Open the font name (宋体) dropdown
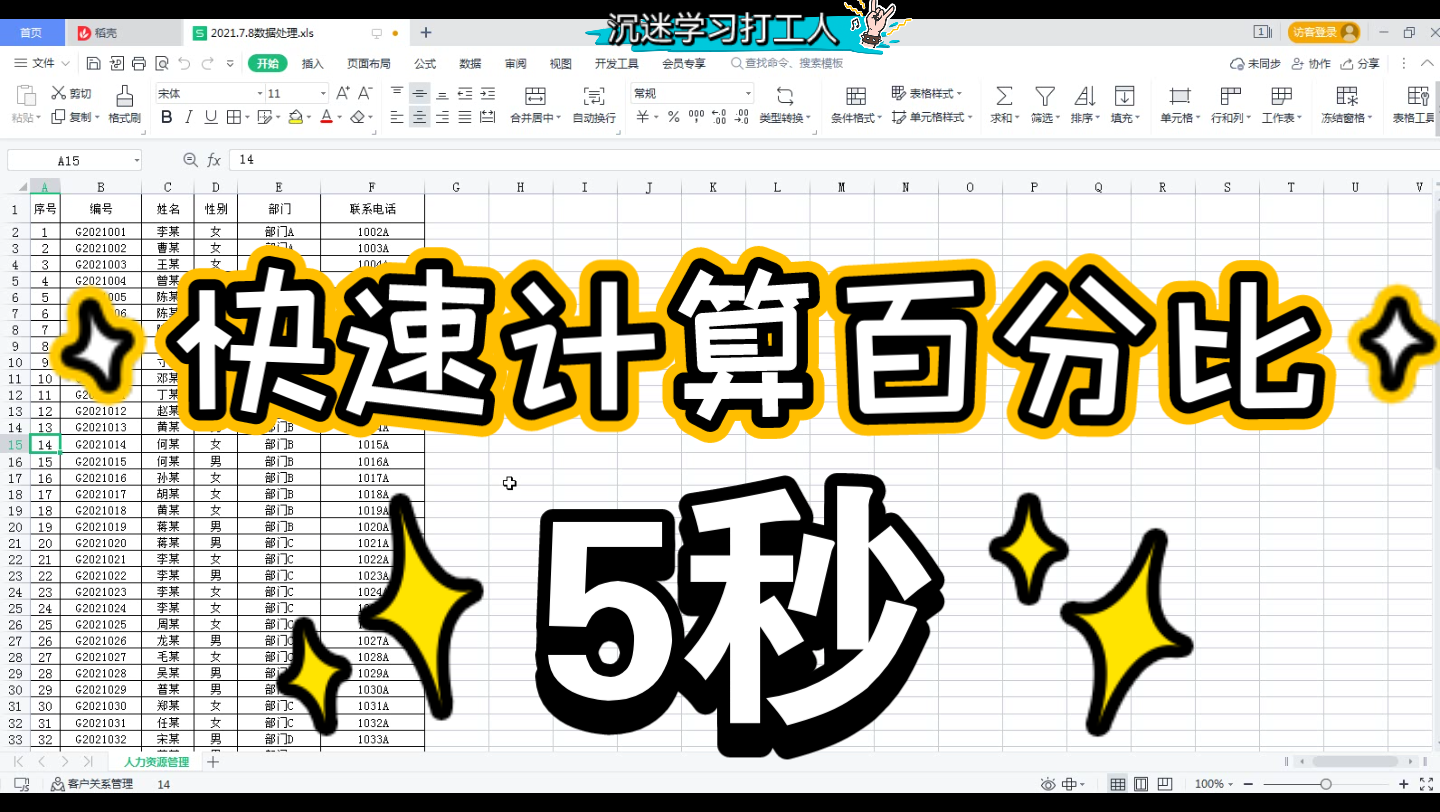The height and width of the screenshot is (812, 1440). [x=259, y=93]
